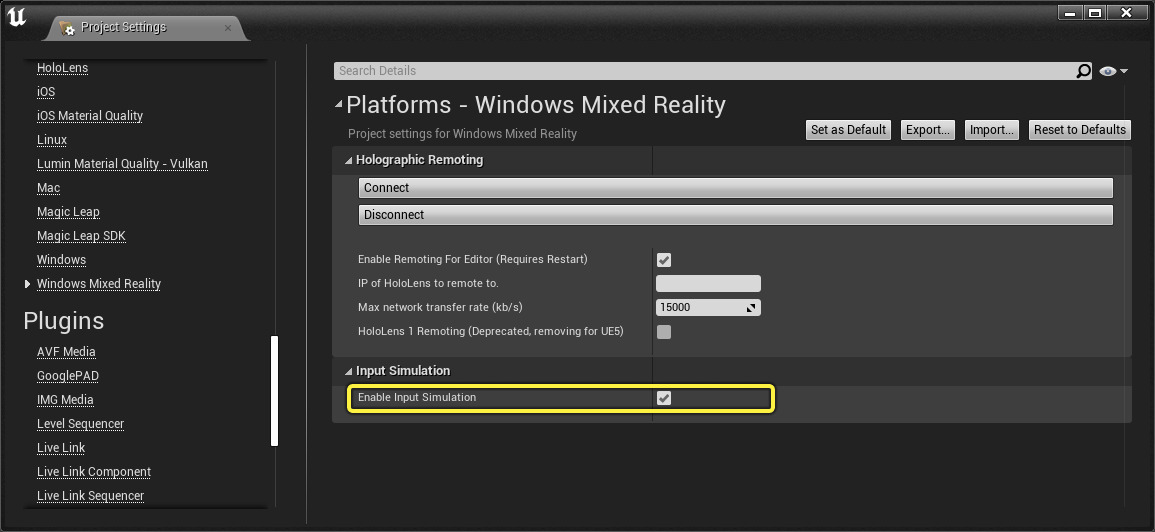Open Lumin Material Quality - Vulkan settings
This screenshot has width=1155, height=532.
pos(122,164)
